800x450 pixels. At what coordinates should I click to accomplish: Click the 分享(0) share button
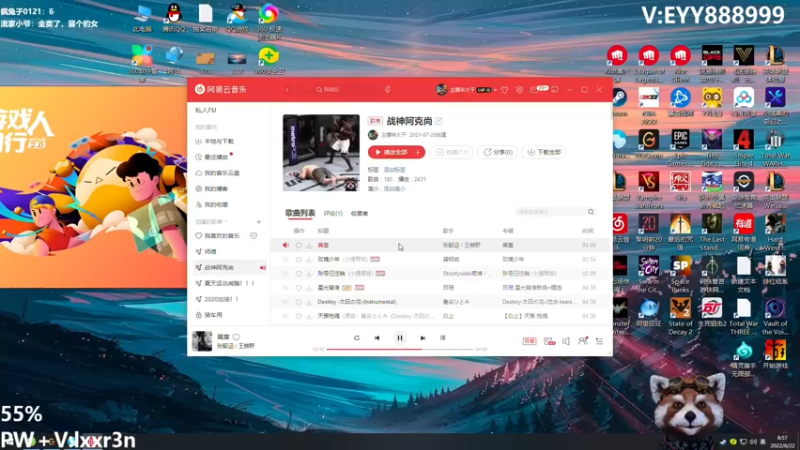click(497, 152)
